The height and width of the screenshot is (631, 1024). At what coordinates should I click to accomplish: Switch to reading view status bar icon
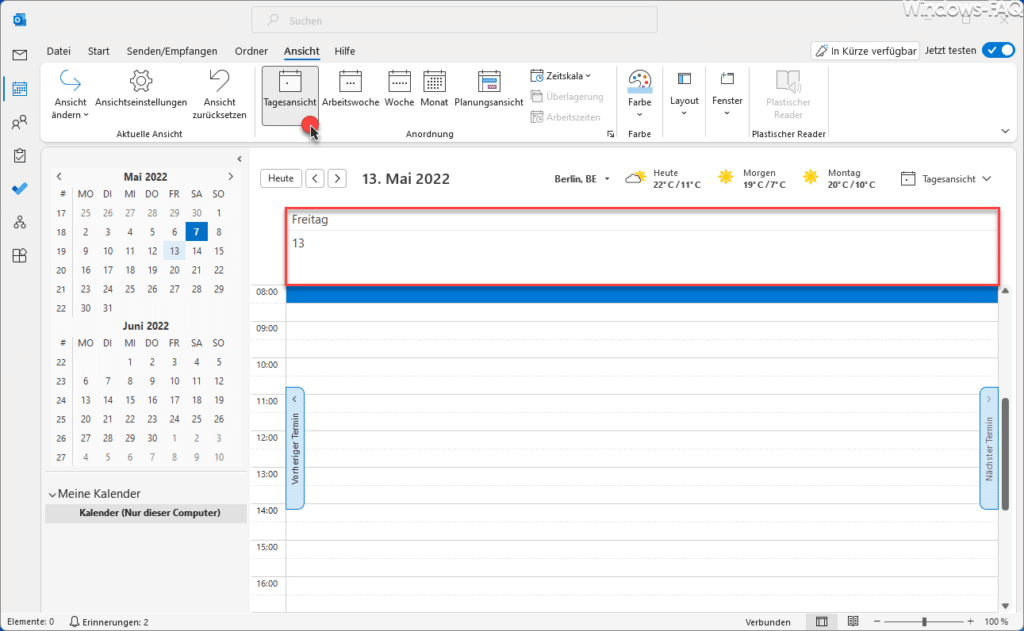click(853, 622)
